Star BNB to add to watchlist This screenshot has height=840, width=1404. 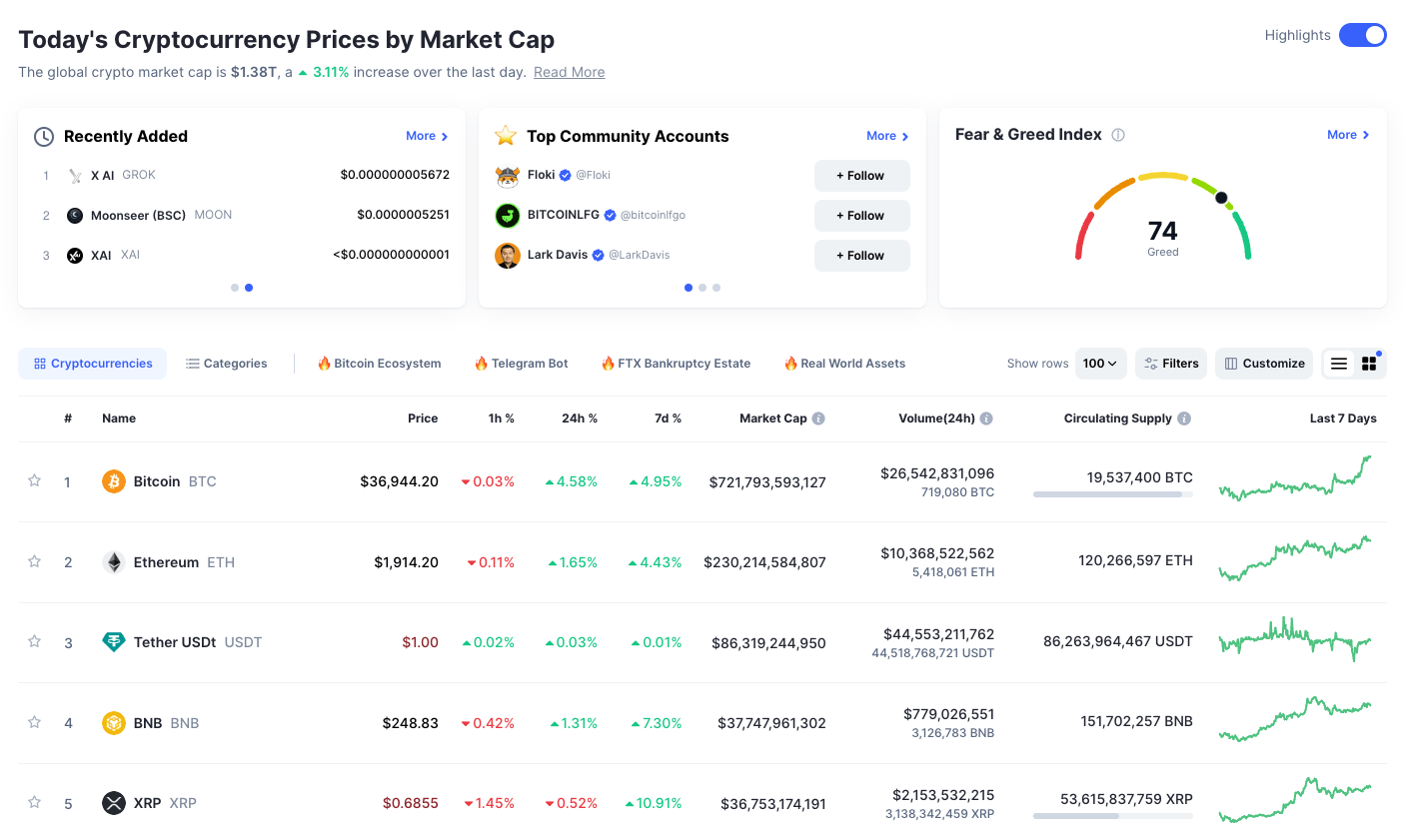pyautogui.click(x=35, y=722)
